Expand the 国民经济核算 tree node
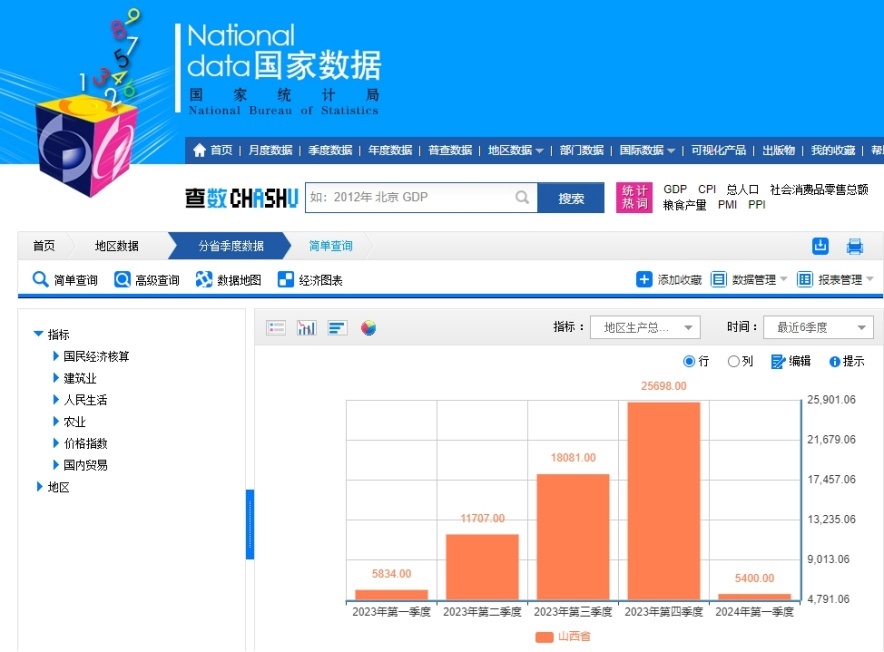Viewport: 884px width, 652px height. point(57,356)
